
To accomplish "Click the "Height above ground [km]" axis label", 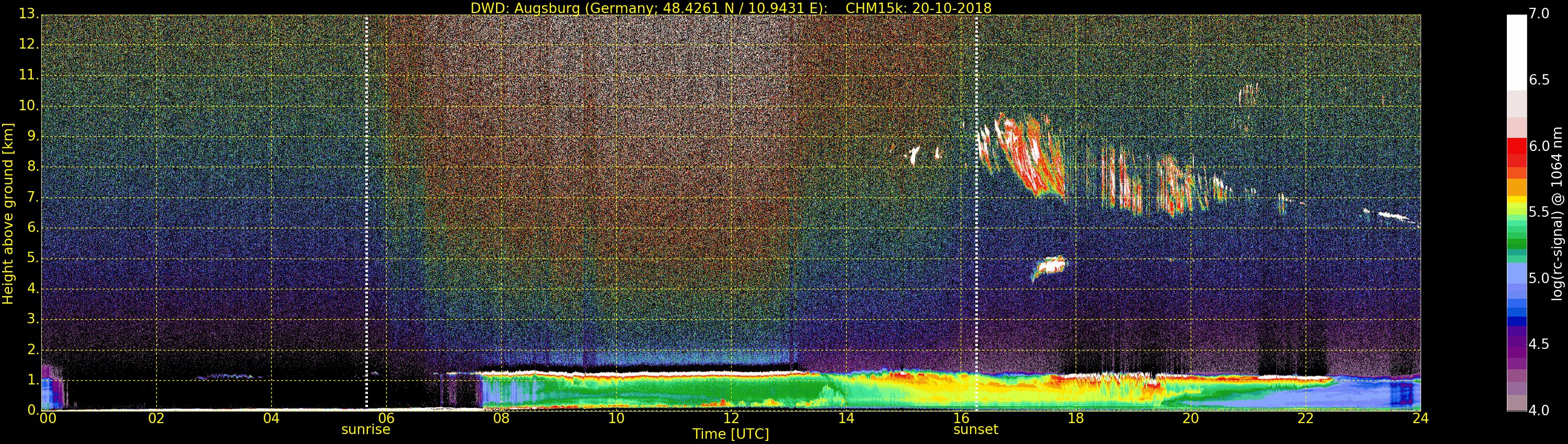I will (x=8, y=214).
